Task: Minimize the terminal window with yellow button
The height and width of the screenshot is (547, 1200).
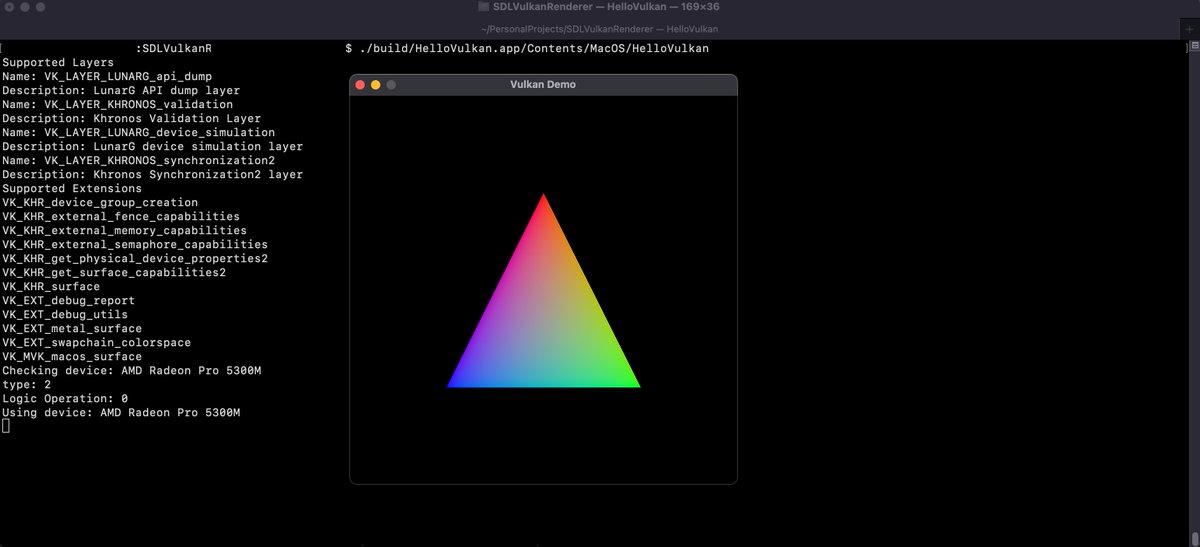Action: (25, 7)
